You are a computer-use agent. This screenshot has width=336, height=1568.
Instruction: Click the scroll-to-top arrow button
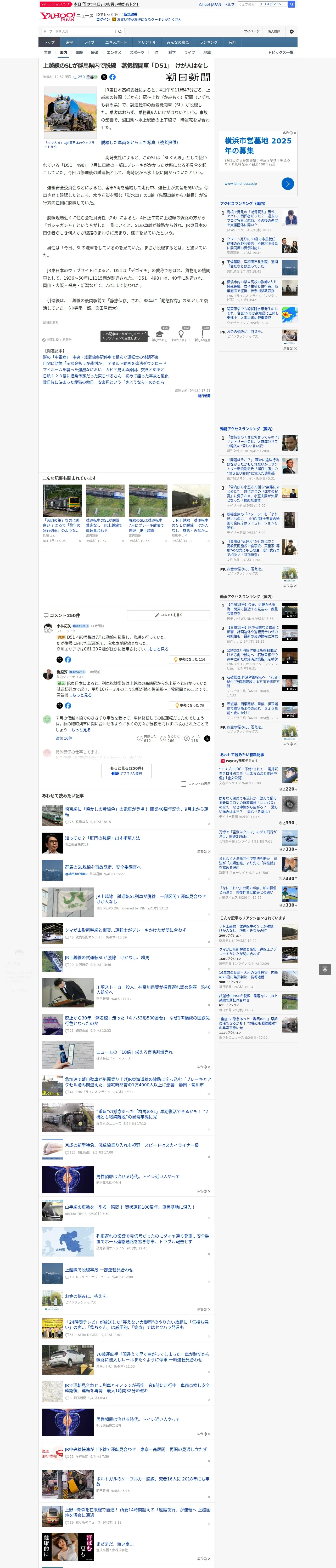coord(325,970)
